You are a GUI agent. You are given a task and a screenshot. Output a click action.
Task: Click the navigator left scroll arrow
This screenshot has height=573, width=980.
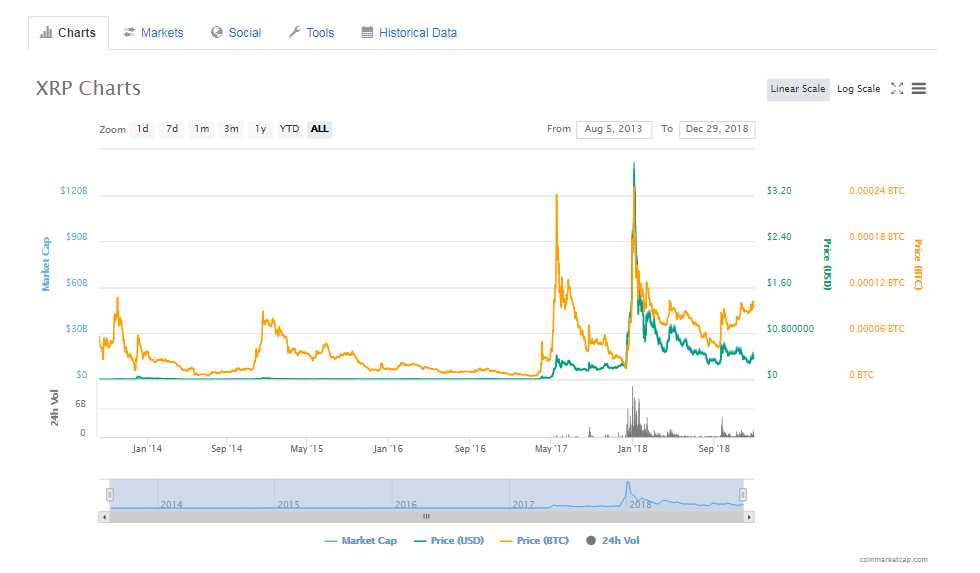[104, 517]
